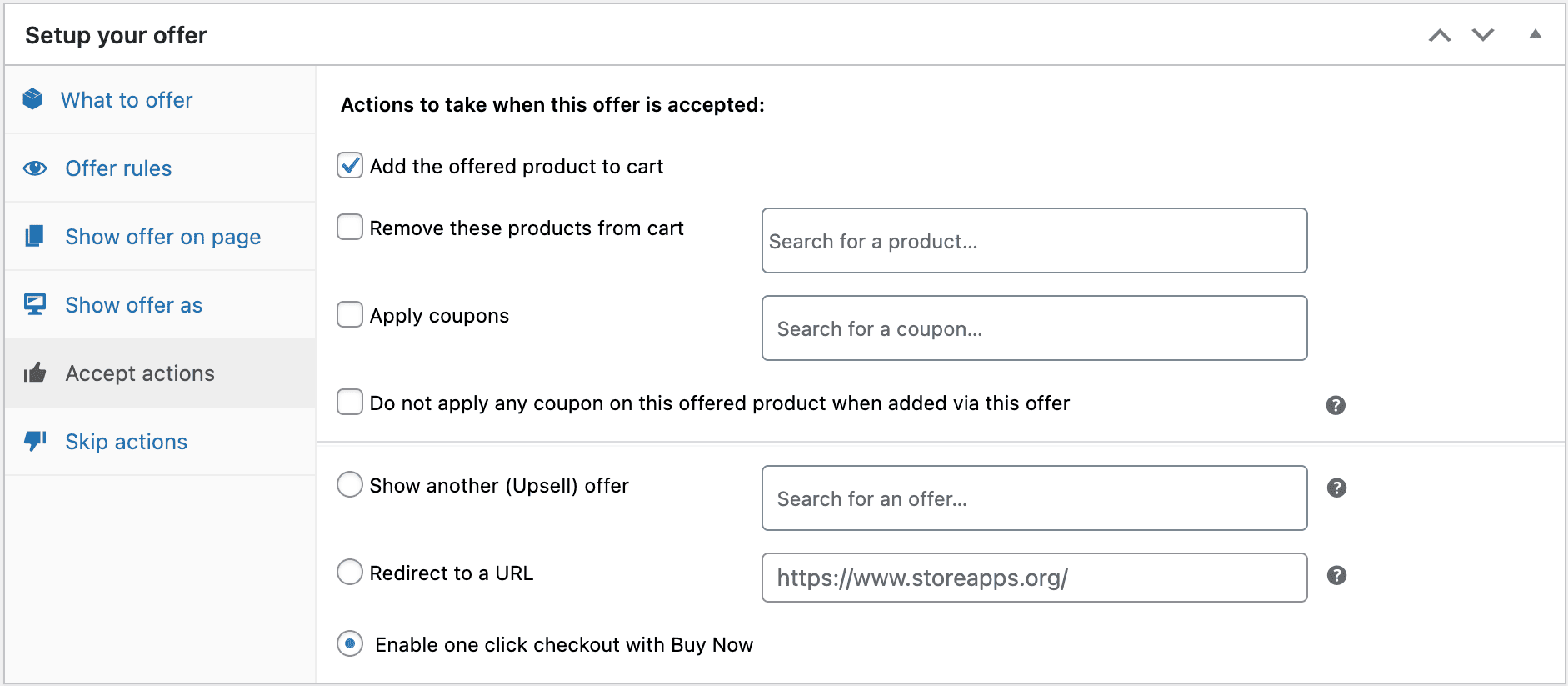Collapse the Setup your offer panel
The height and width of the screenshot is (686, 1568).
point(1535,35)
